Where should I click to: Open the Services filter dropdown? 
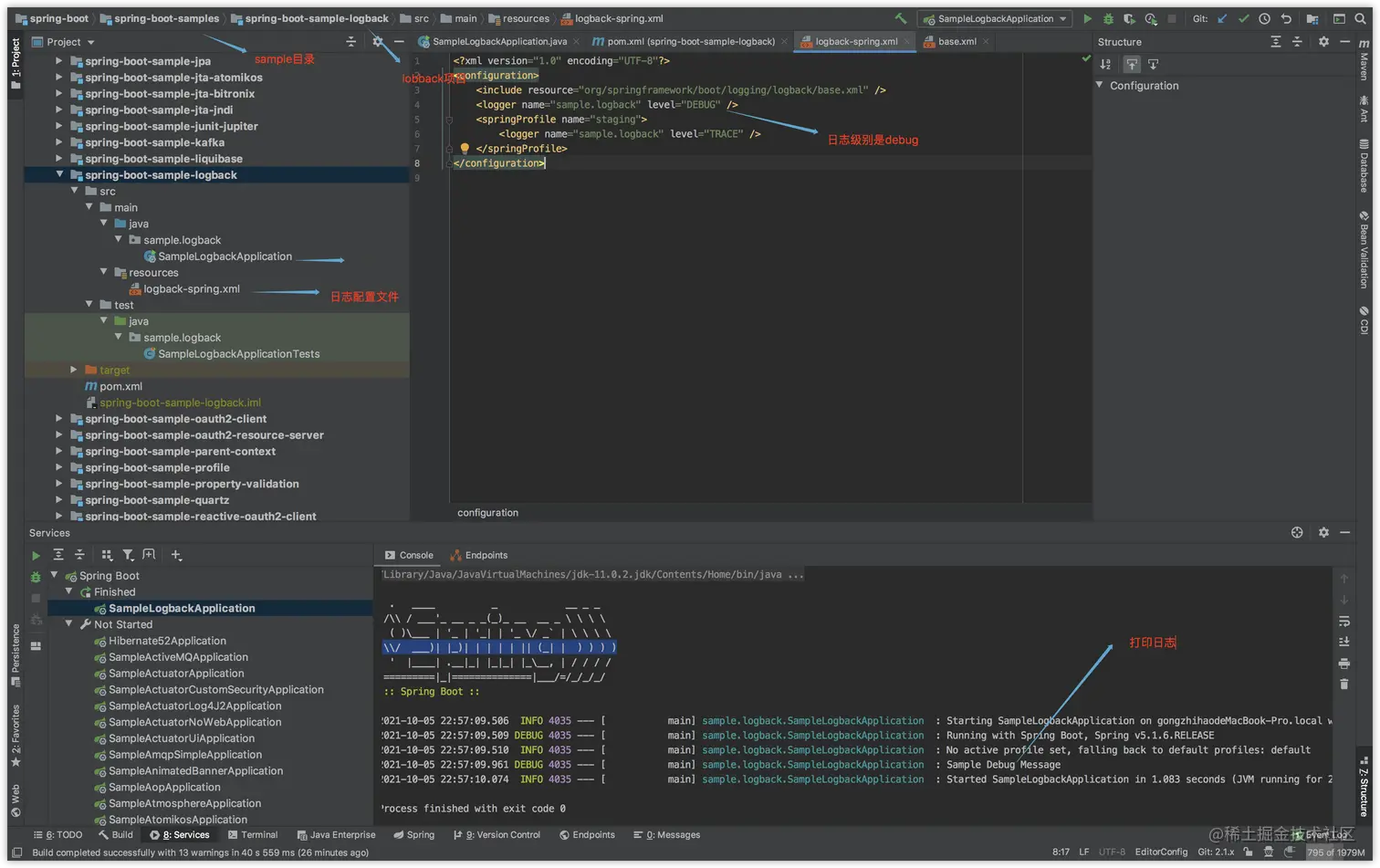(128, 555)
